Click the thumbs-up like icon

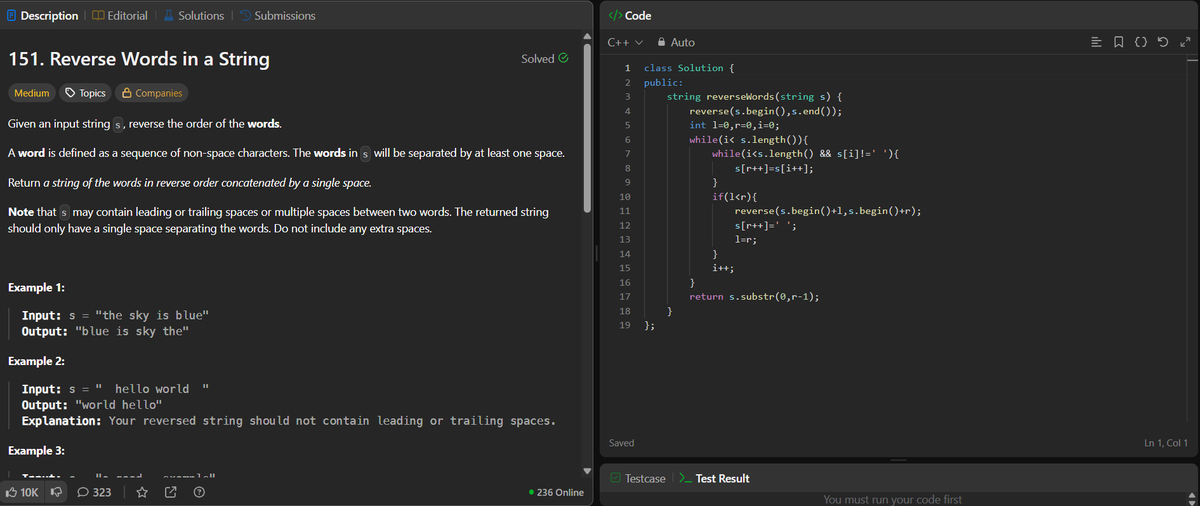(11, 492)
